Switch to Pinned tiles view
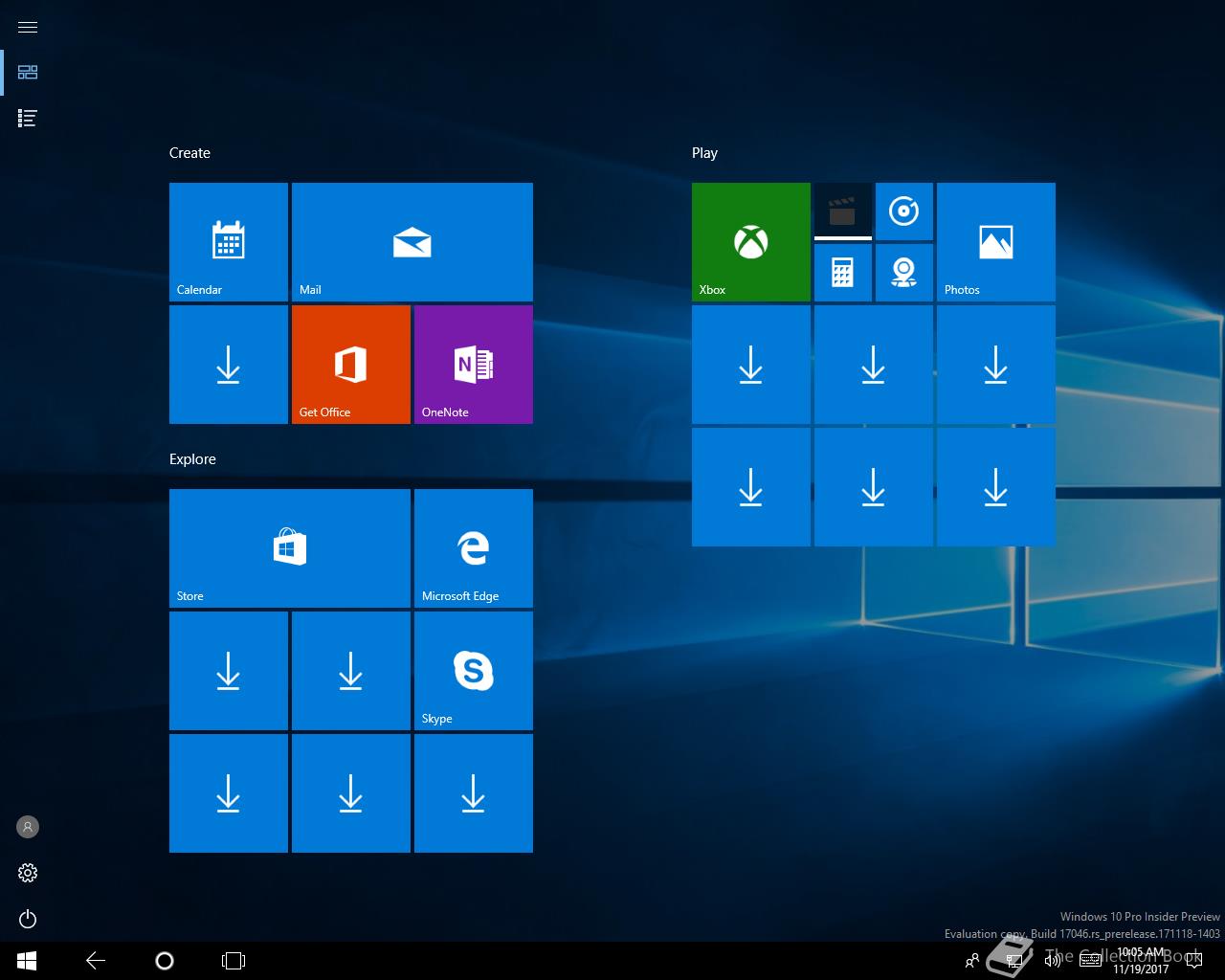Viewport: 1225px width, 980px height. [x=28, y=72]
